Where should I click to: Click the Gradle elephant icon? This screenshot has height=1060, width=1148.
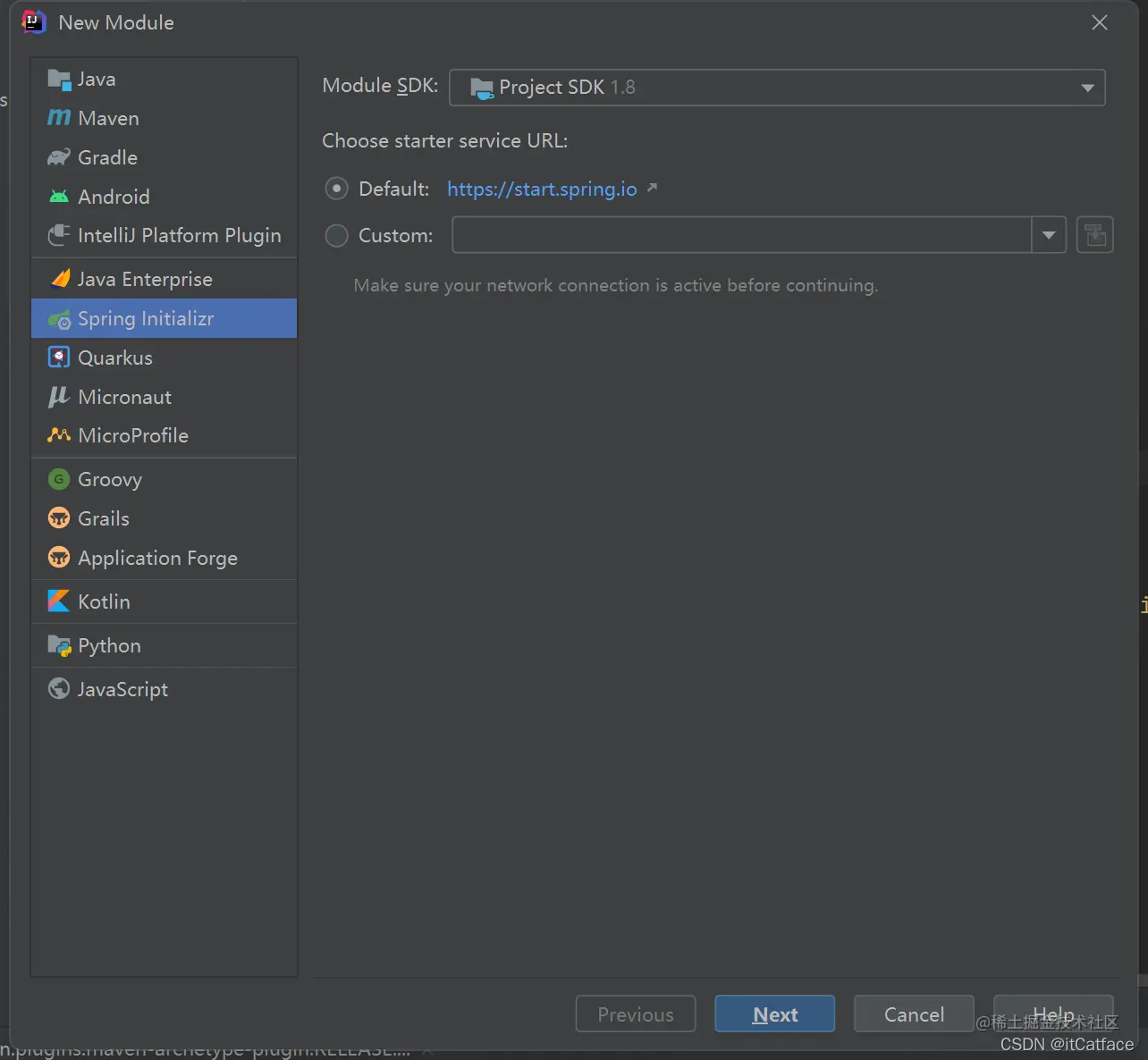(x=59, y=157)
